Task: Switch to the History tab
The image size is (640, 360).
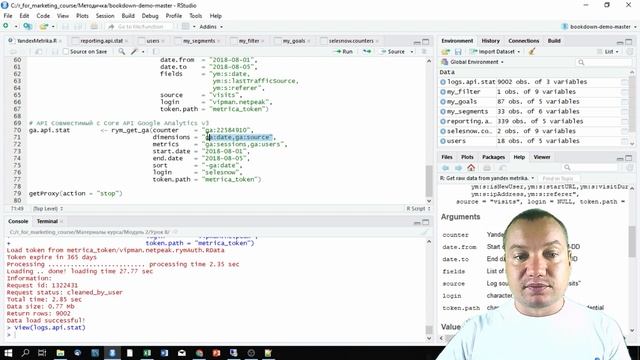Action: (490, 41)
